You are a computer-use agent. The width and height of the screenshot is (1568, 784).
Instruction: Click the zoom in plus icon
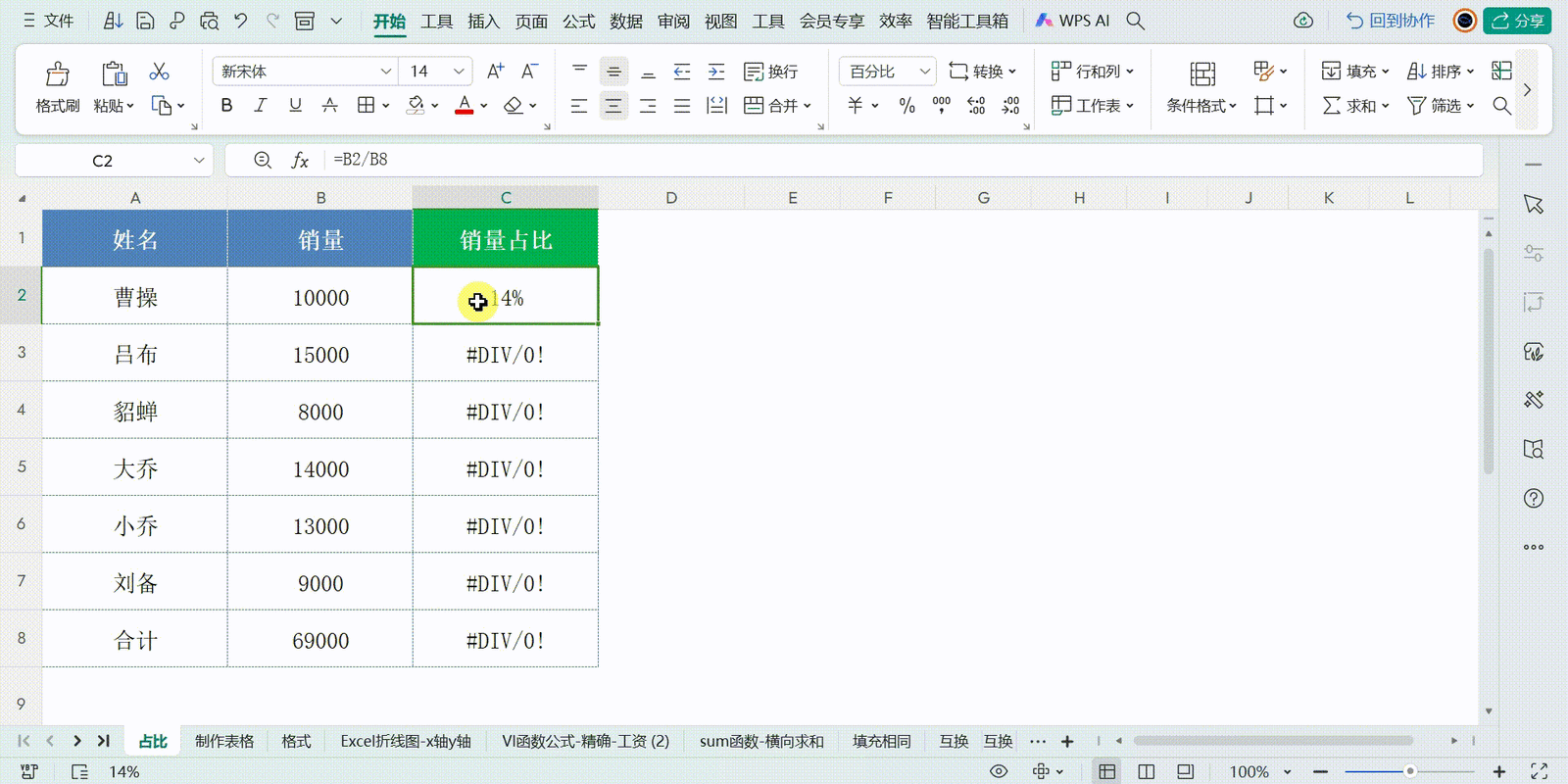pos(1499,771)
